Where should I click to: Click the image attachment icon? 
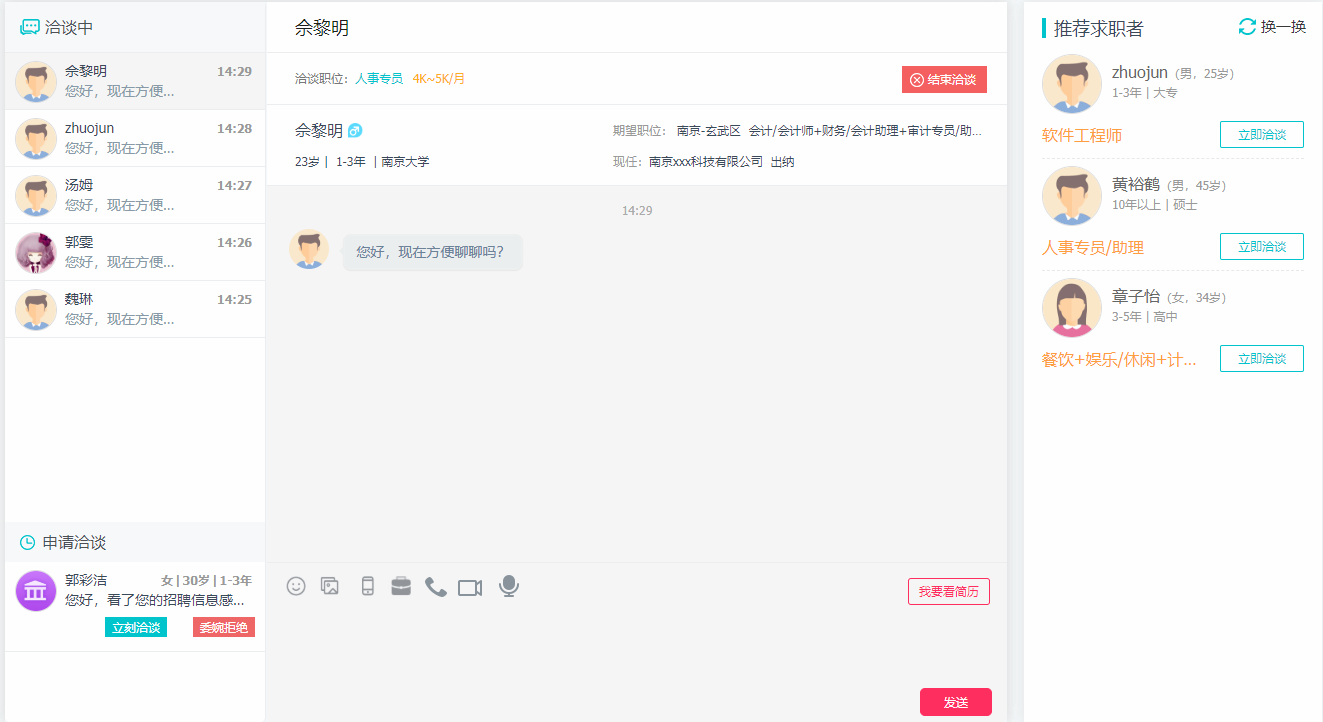[x=330, y=586]
